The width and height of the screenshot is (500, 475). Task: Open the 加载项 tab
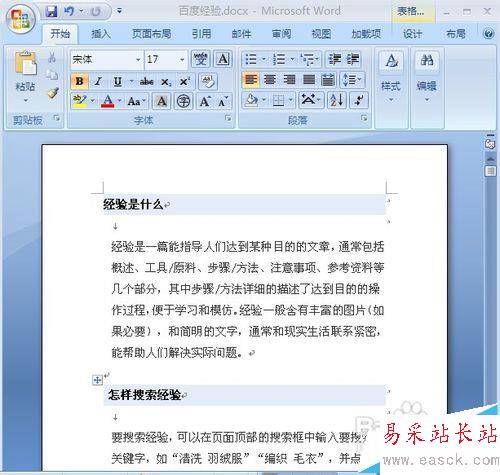tap(366, 34)
